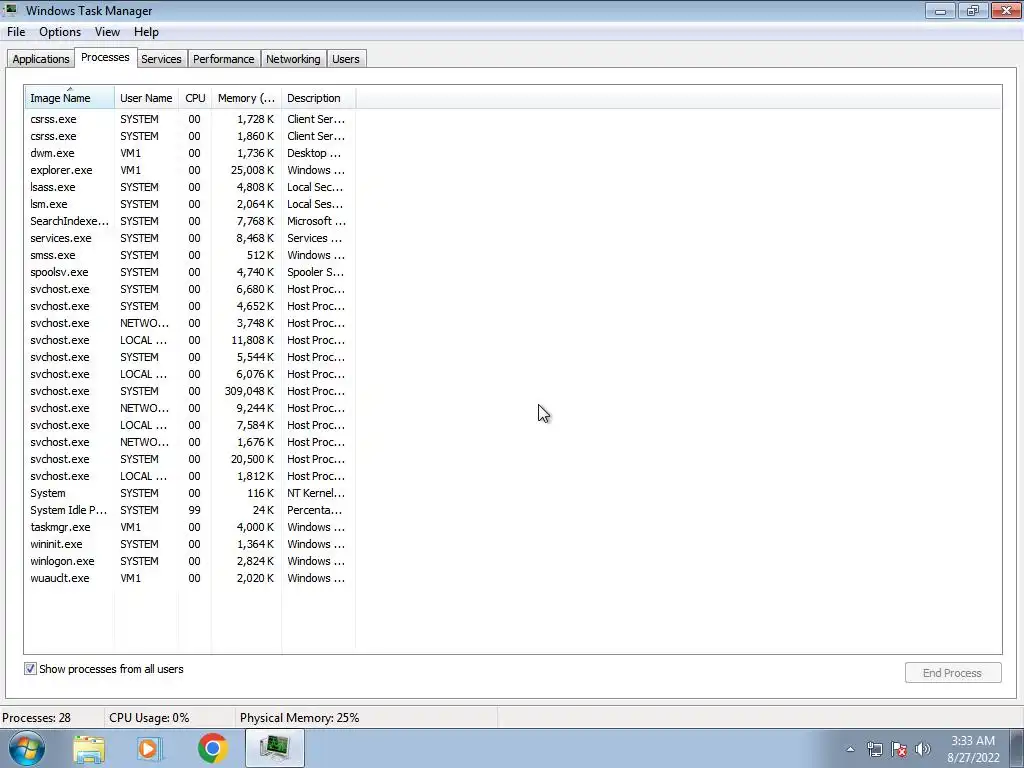The height and width of the screenshot is (768, 1024).
Task: Launch Windows Media Player from taskbar
Action: [150, 748]
